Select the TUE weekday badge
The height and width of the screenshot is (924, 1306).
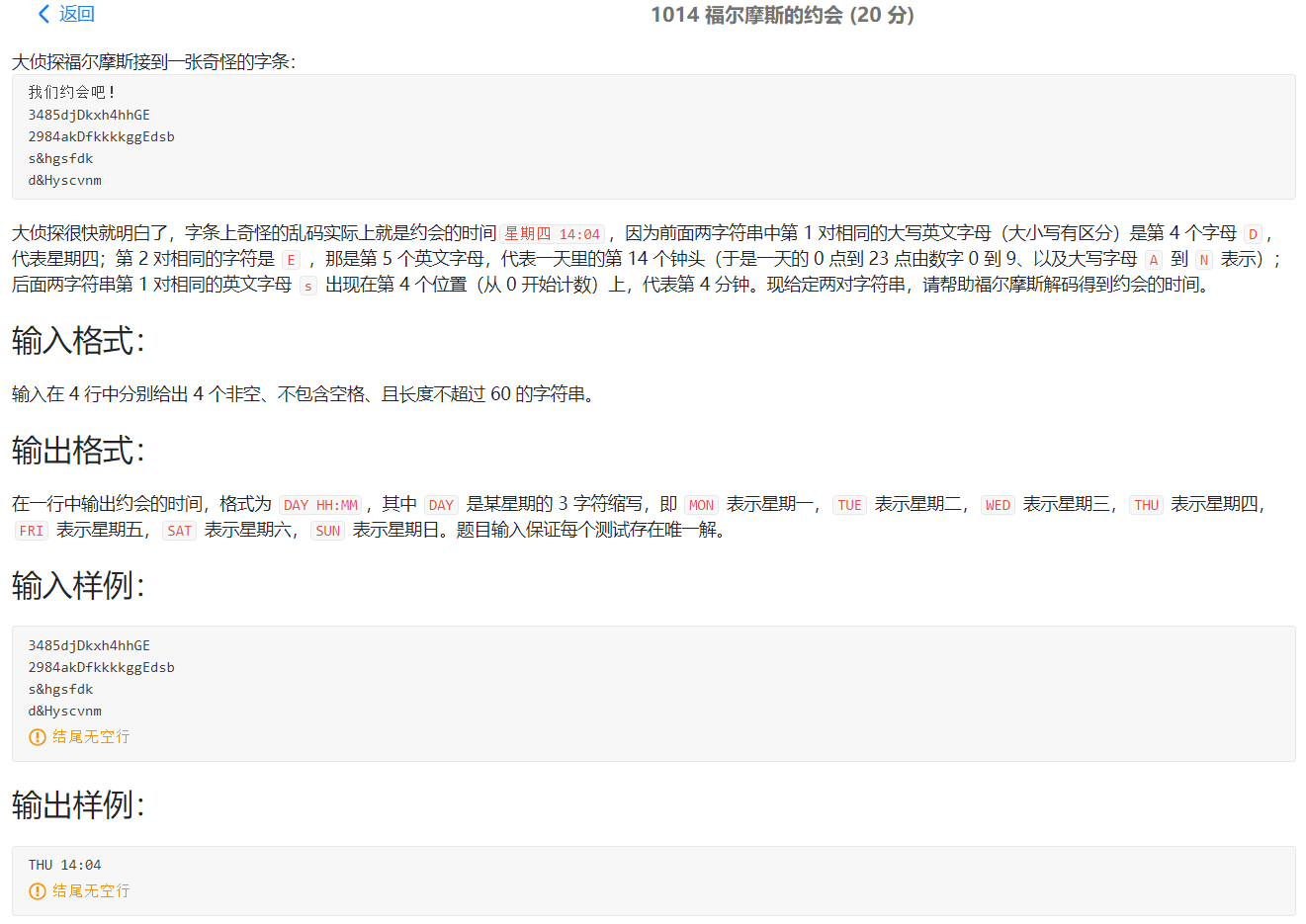point(848,504)
